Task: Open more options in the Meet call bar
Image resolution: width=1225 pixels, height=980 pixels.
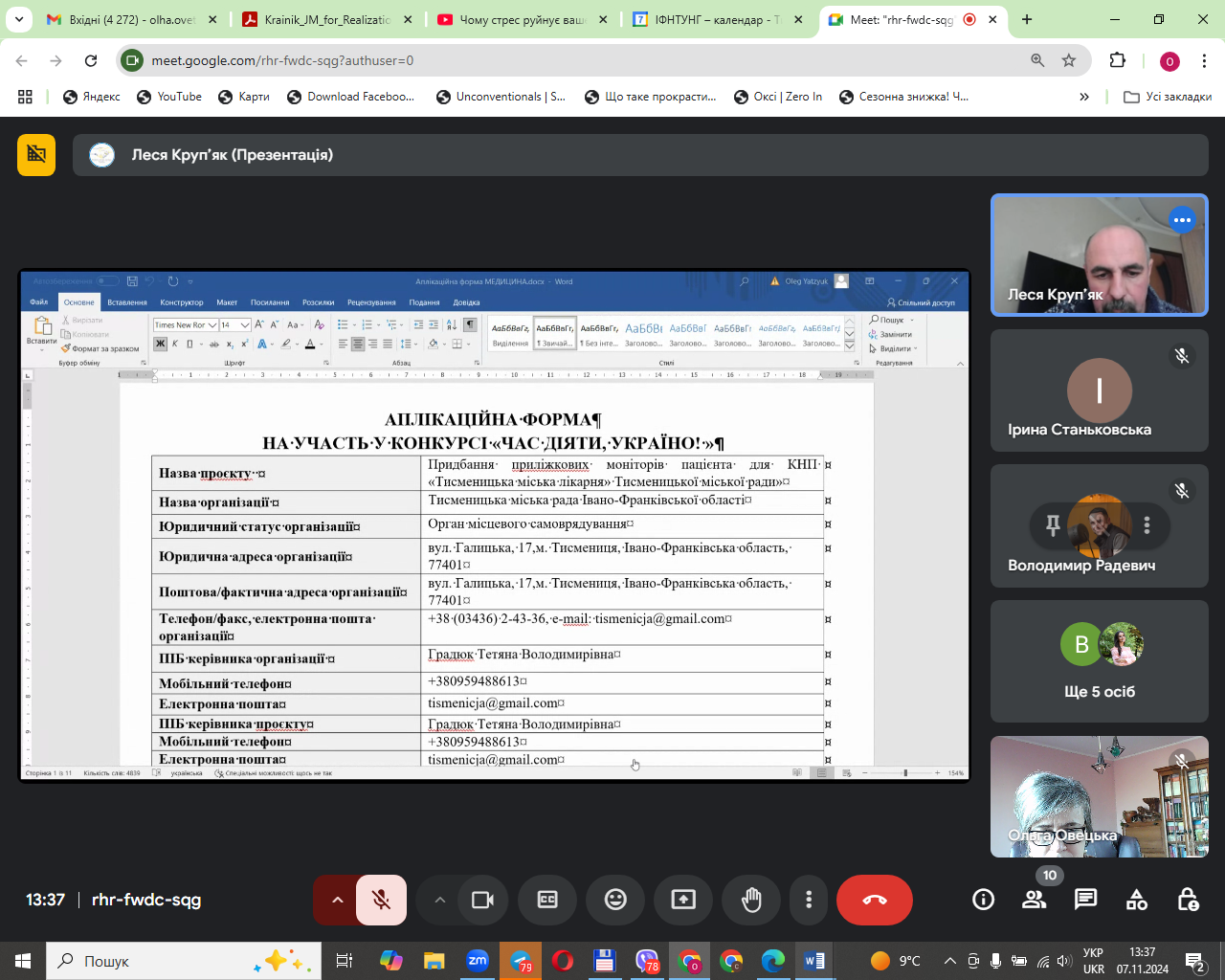Action: tap(809, 900)
